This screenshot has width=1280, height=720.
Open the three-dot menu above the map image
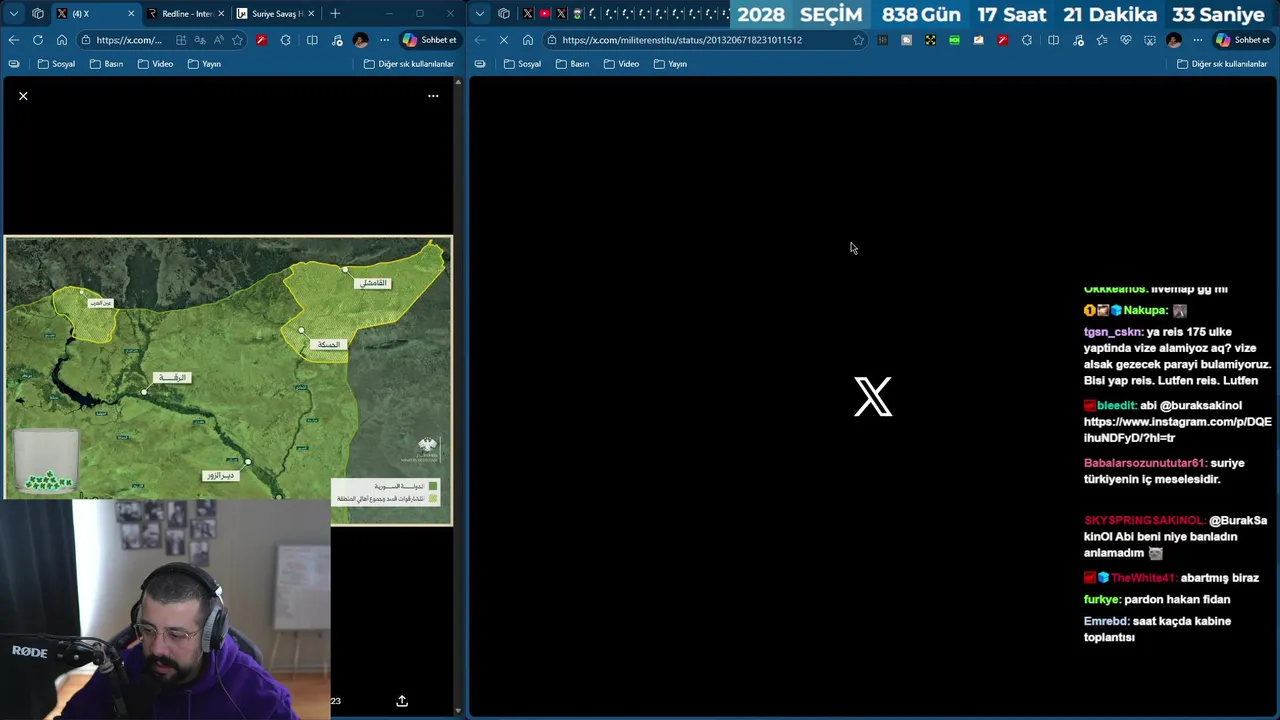pyautogui.click(x=433, y=96)
